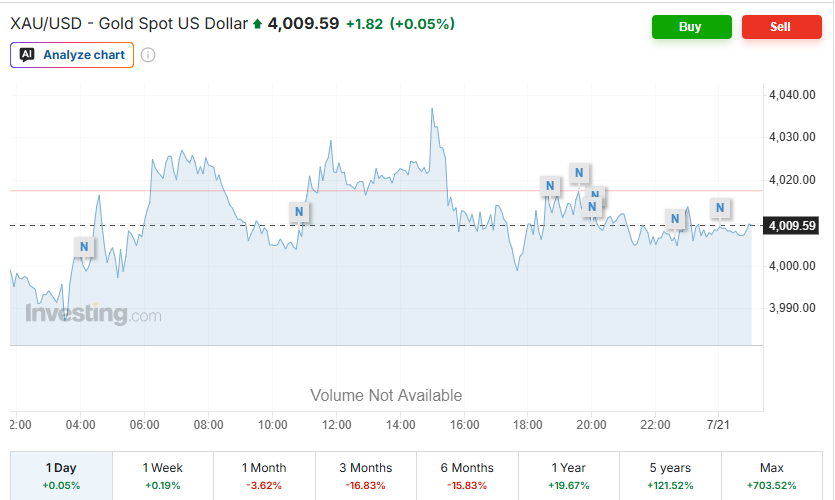Click the 4,009.59 current price label on axis
Image resolution: width=835 pixels, height=500 pixels.
point(791,226)
